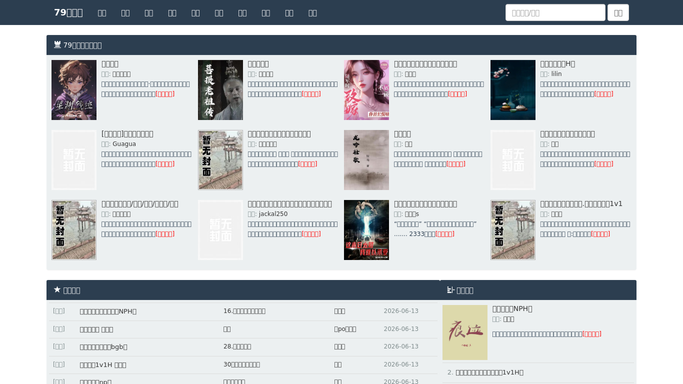The image size is (683, 384).
Task: Go to the 79 site logo homepage link
Action: [x=68, y=13]
